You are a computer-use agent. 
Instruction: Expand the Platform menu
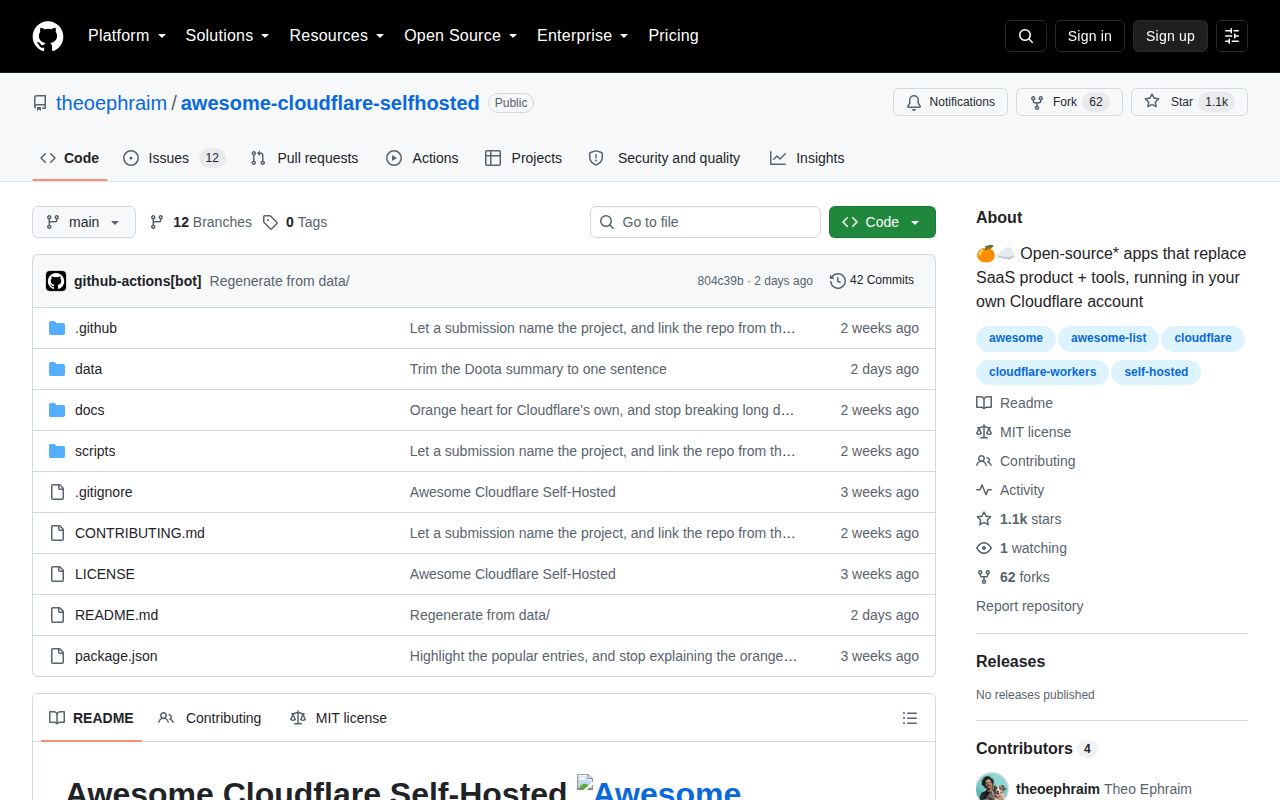tap(126, 36)
